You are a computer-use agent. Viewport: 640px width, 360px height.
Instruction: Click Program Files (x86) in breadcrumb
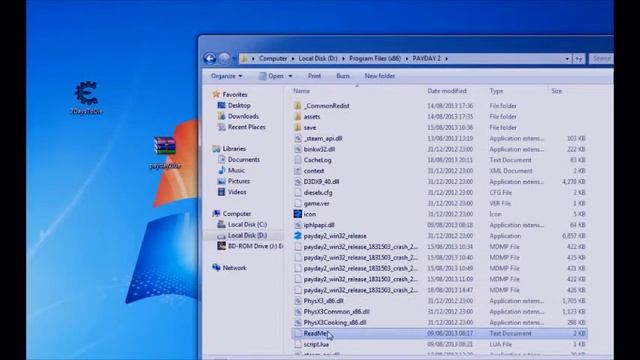pos(375,59)
